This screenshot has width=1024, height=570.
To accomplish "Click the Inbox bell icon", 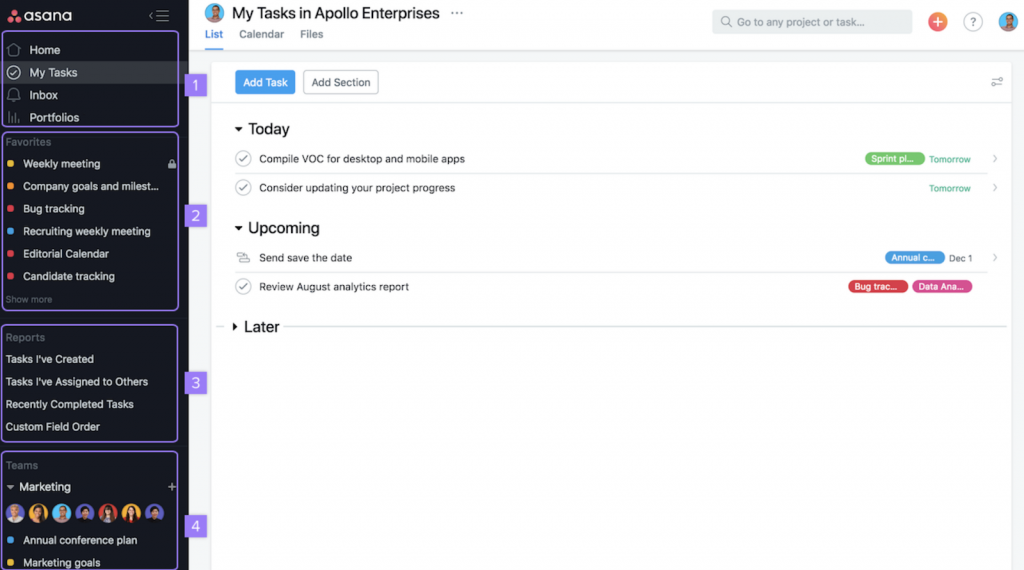I will (x=14, y=95).
